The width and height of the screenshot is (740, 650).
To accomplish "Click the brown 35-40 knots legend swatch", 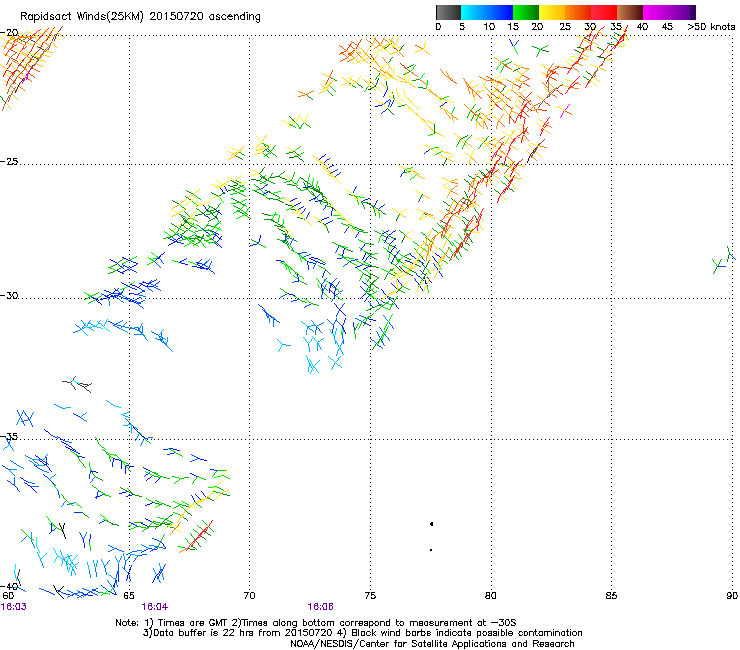I will pyautogui.click(x=630, y=12).
